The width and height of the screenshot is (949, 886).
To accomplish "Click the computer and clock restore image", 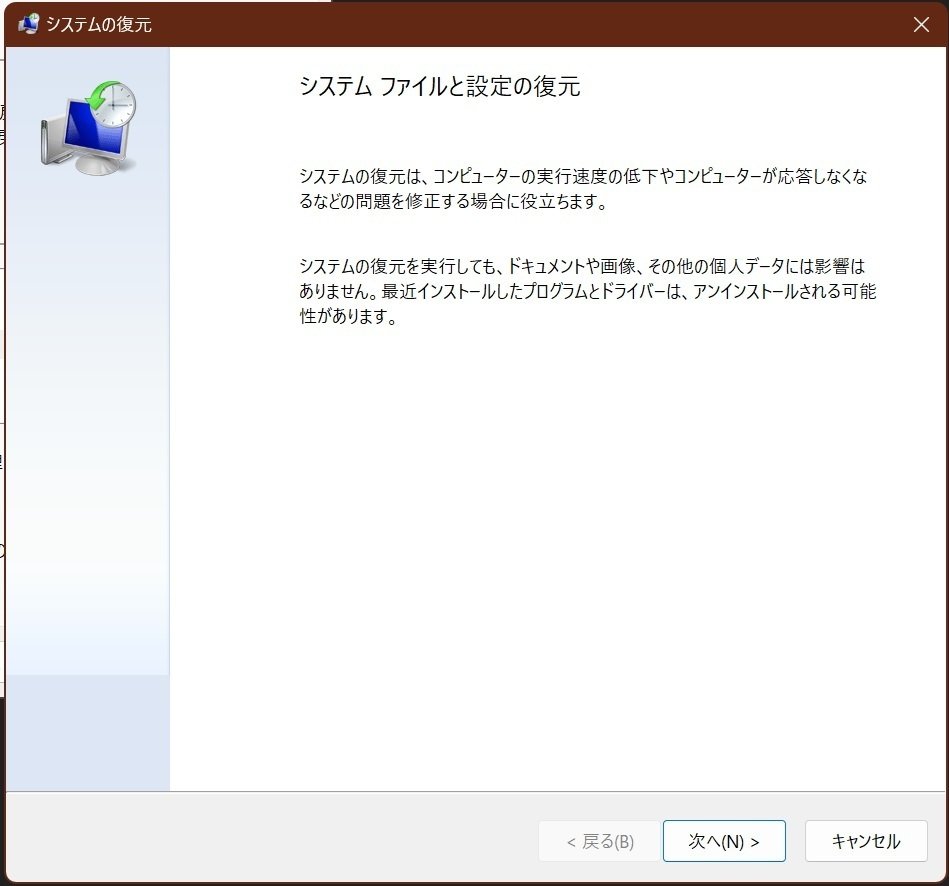I will pyautogui.click(x=89, y=128).
